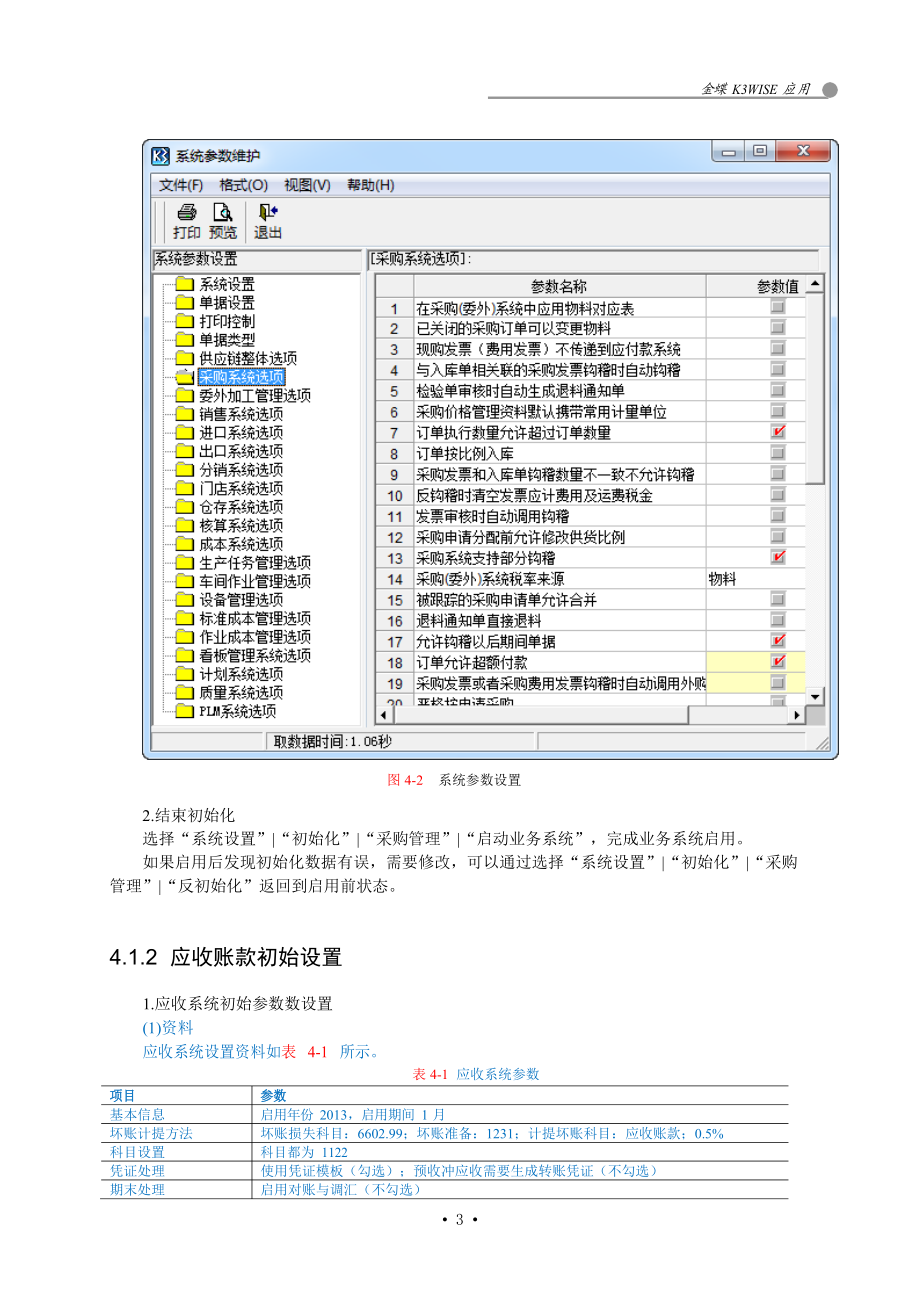Close the 系统参数维护 window
Viewport: 920px width, 1301px height.
803,152
